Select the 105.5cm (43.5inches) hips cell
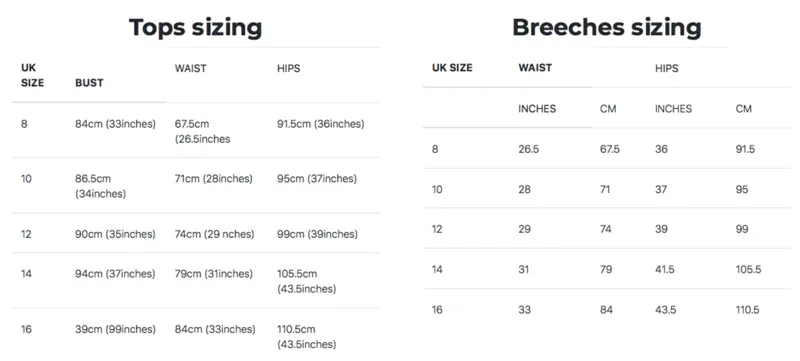The image size is (800, 361). click(307, 281)
